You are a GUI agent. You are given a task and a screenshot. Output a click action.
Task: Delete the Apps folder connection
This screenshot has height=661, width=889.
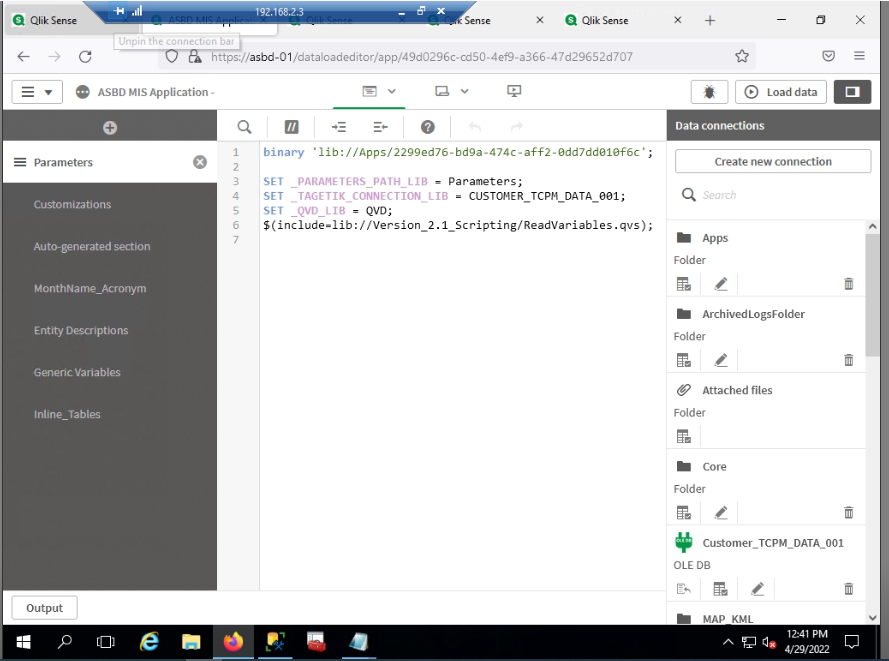[x=848, y=284]
